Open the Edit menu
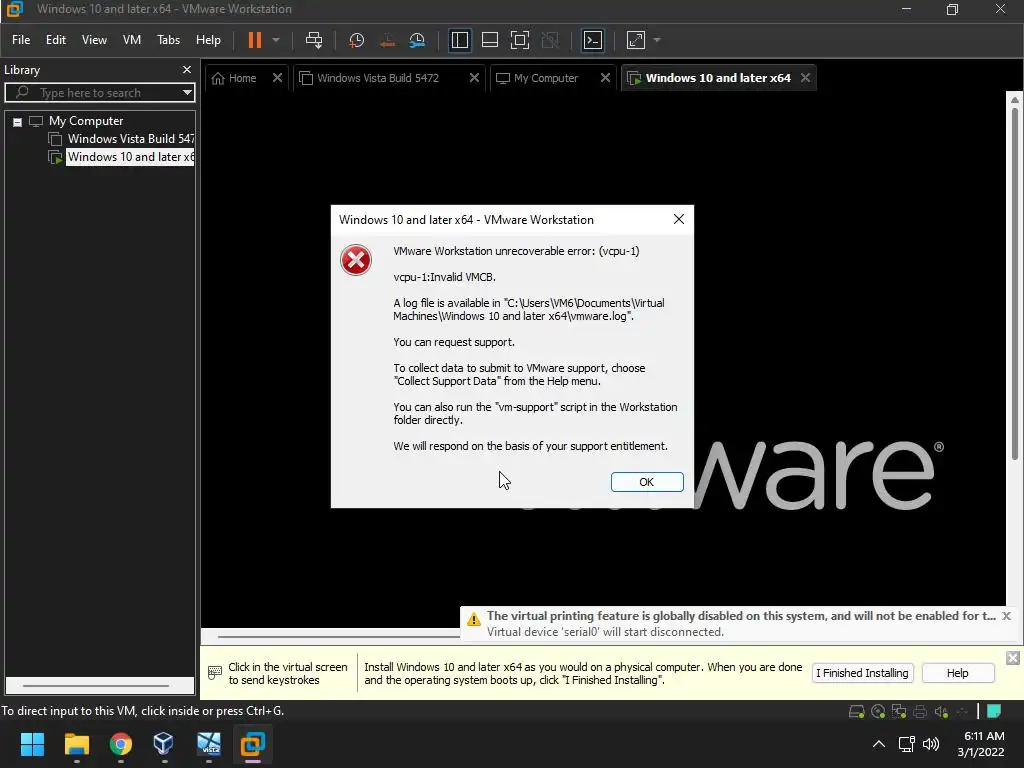Viewport: 1024px width, 768px height. tap(56, 40)
